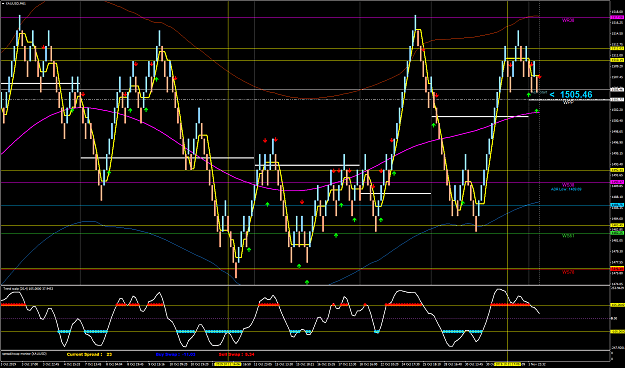Viewport: 625px width, 368px height.
Task: Click the large 1505.46 price label
Action: pyautogui.click(x=571, y=94)
